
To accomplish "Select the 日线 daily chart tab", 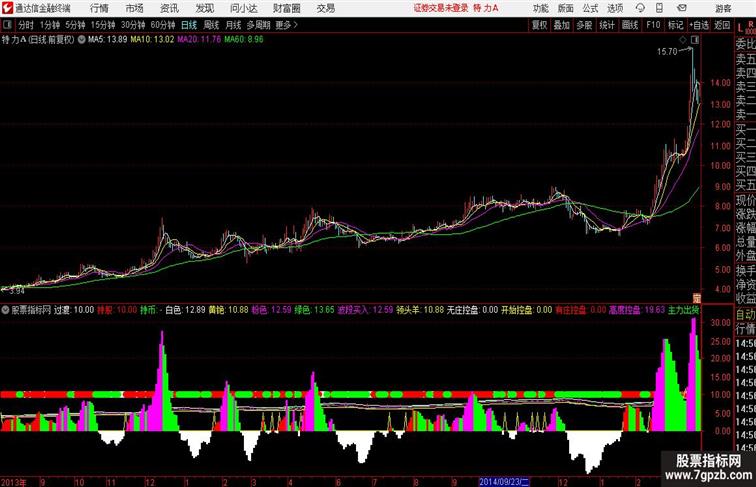I will click(189, 25).
